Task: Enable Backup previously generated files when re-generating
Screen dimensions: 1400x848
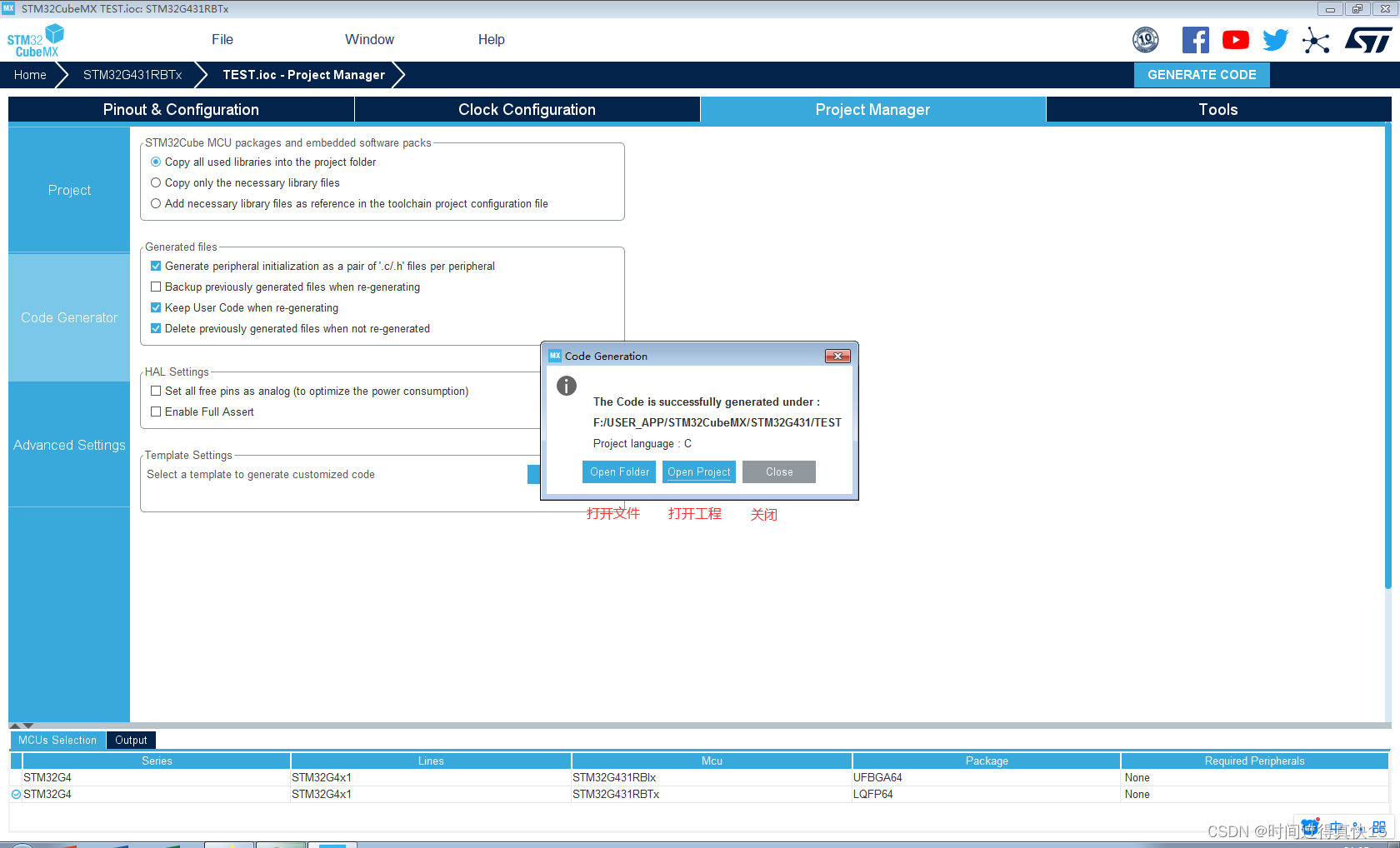Action: [156, 287]
